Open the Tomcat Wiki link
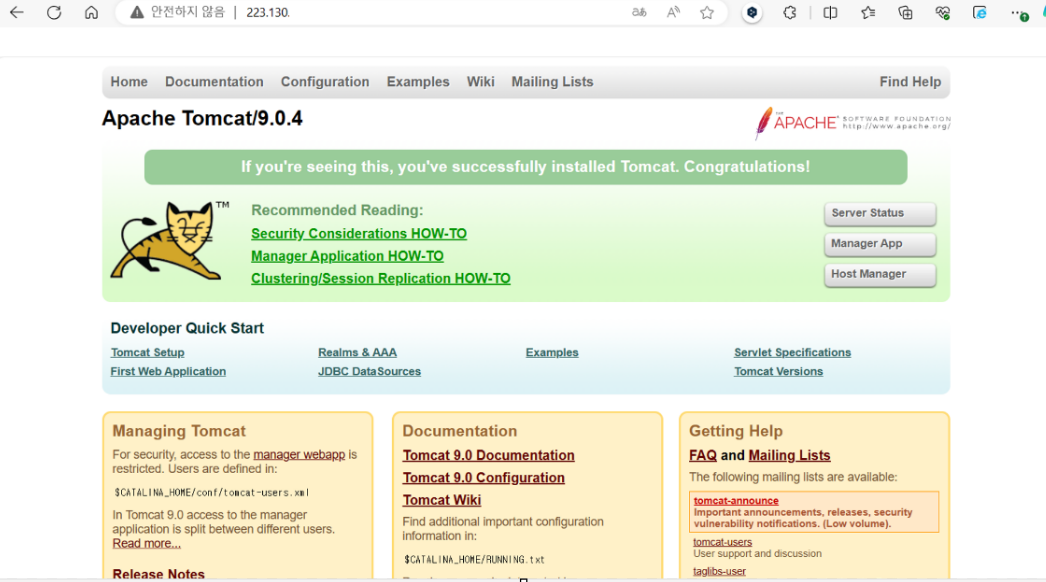The image size is (1046, 582). pyautogui.click(x=442, y=500)
